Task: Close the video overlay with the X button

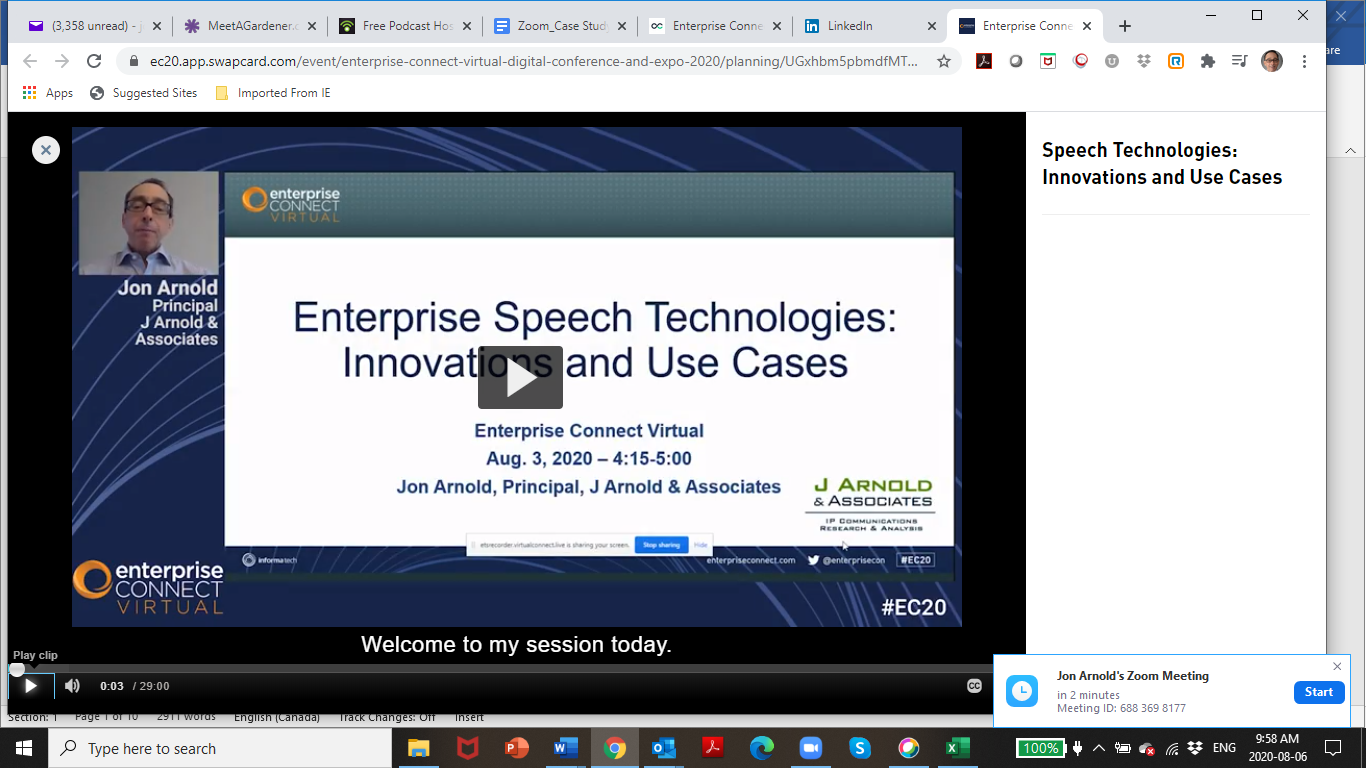Action: (45, 150)
